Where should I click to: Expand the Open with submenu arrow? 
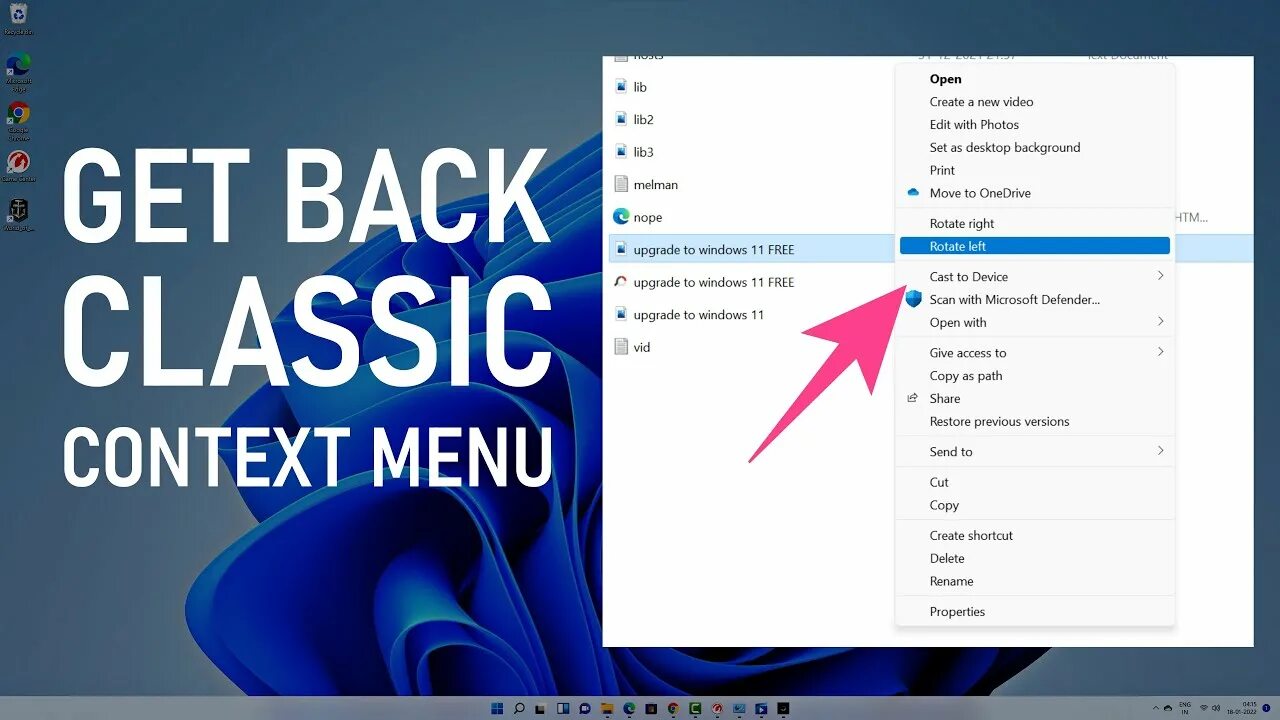point(1161,321)
